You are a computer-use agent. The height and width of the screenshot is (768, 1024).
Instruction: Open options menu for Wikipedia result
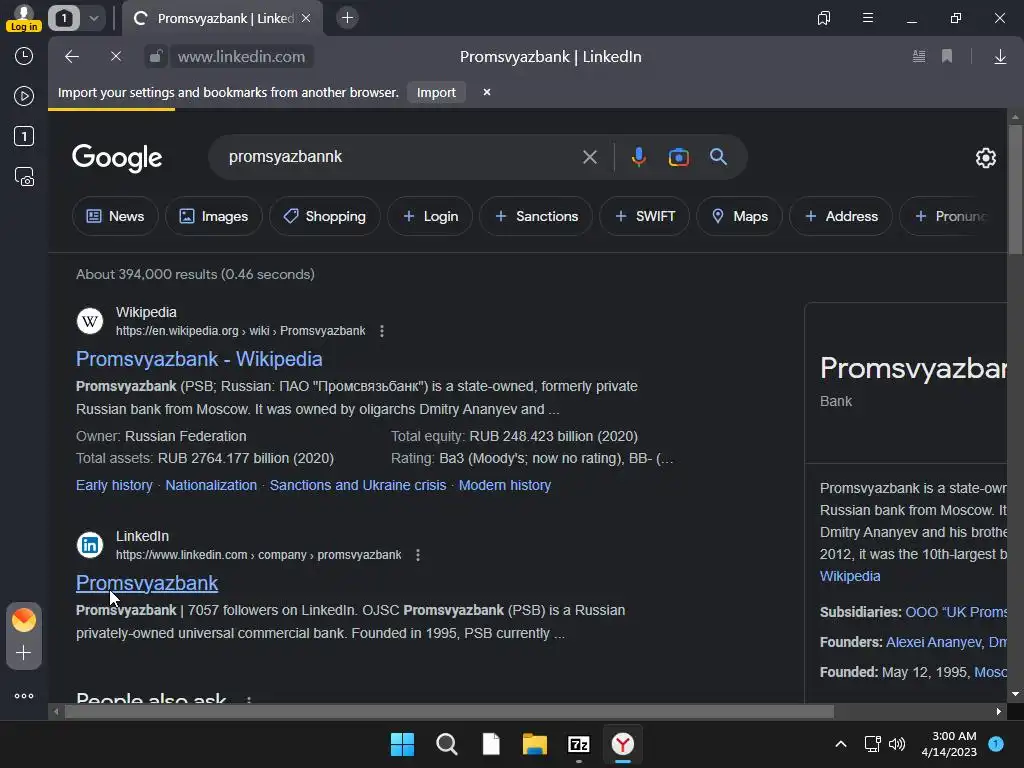pyautogui.click(x=382, y=331)
